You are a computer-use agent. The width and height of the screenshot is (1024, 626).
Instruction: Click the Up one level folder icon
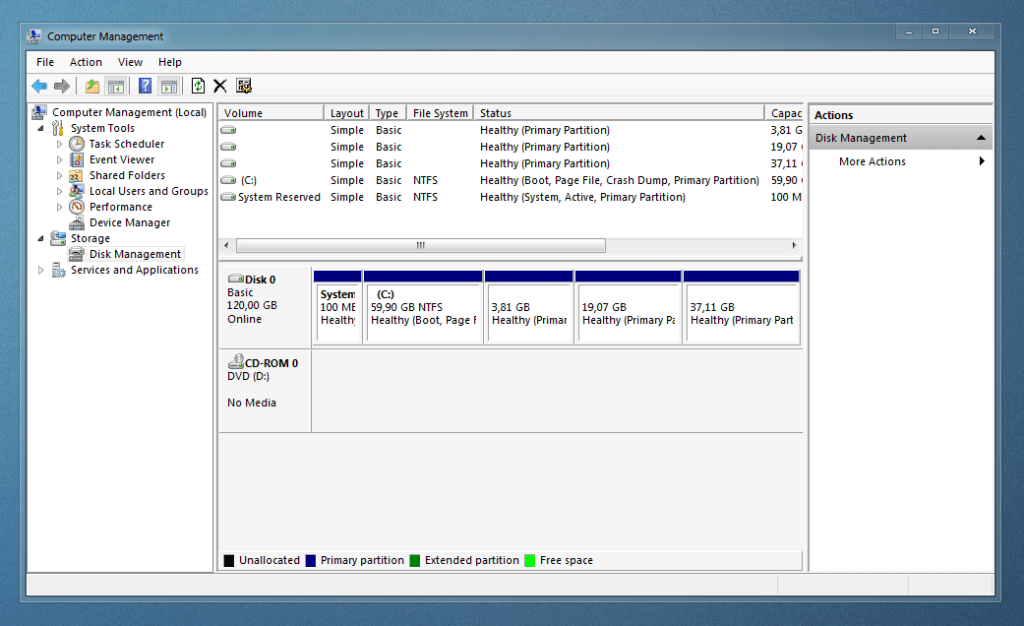pyautogui.click(x=92, y=86)
